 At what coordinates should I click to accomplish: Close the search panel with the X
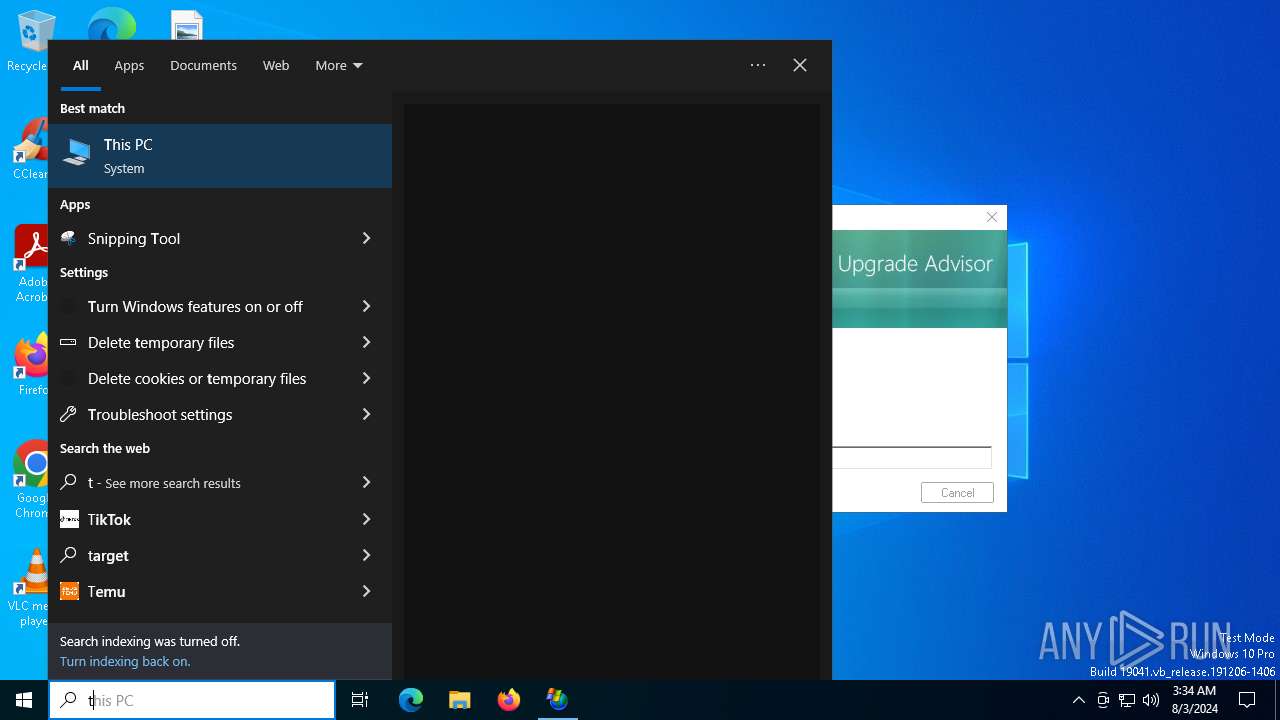[x=800, y=65]
